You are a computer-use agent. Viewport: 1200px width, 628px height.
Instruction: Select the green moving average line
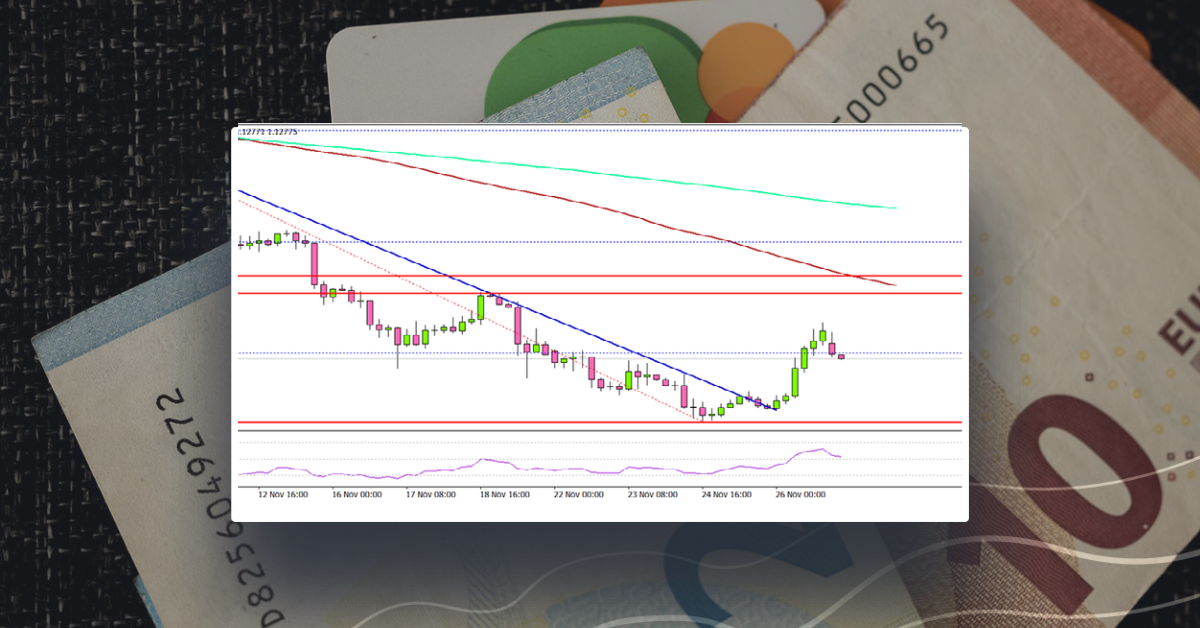(x=700, y=185)
